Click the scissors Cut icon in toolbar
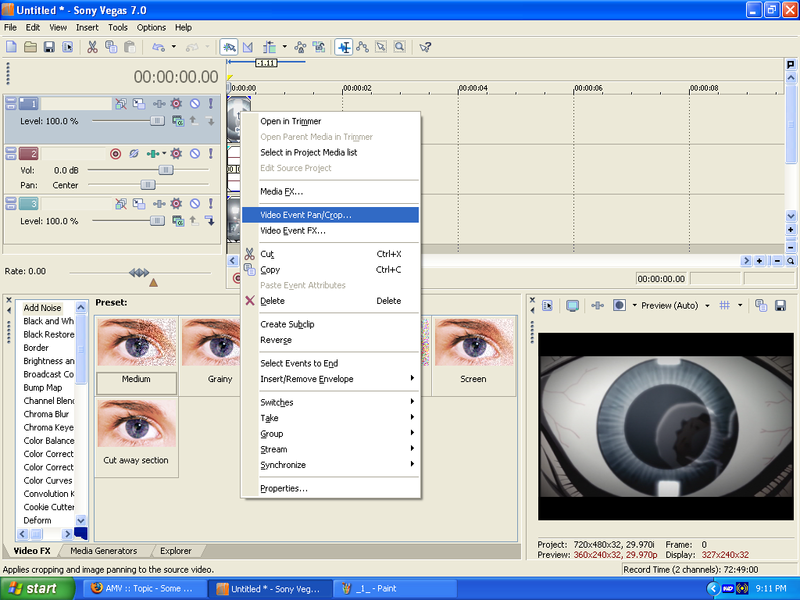The width and height of the screenshot is (800, 600). click(x=92, y=47)
